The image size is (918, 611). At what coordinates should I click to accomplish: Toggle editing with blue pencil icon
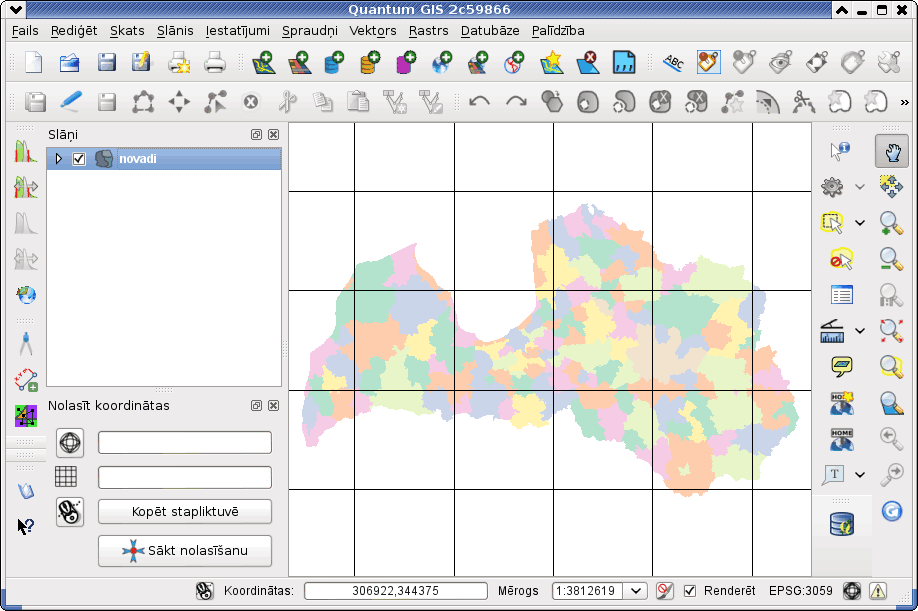click(71, 102)
